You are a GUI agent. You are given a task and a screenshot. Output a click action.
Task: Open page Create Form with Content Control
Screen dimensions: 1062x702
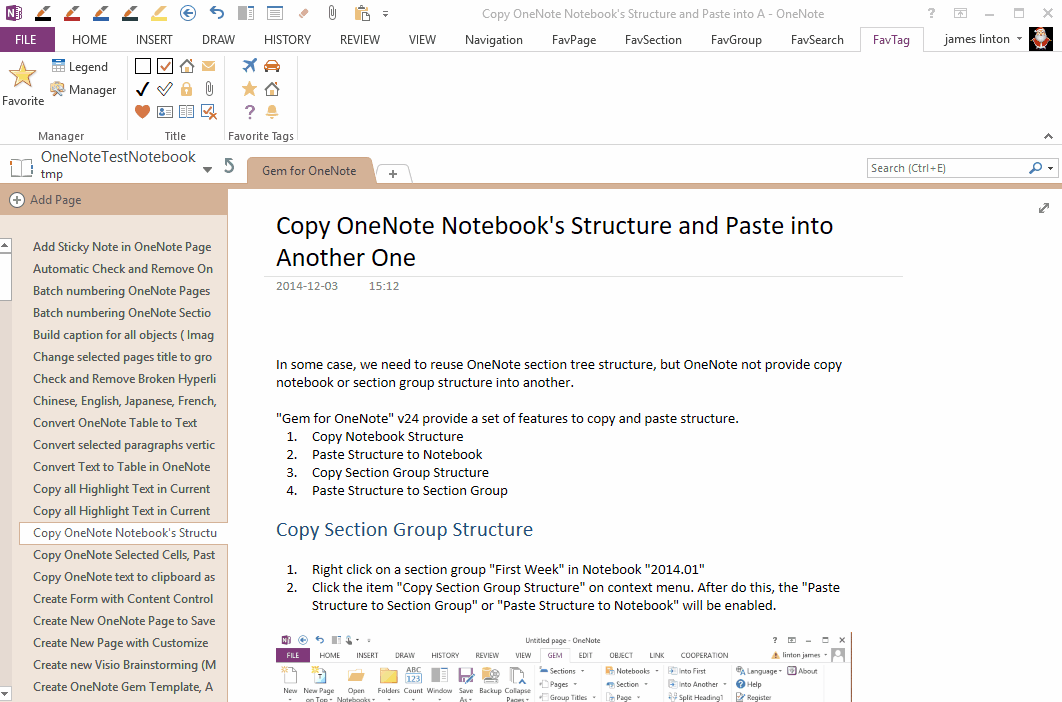point(123,599)
